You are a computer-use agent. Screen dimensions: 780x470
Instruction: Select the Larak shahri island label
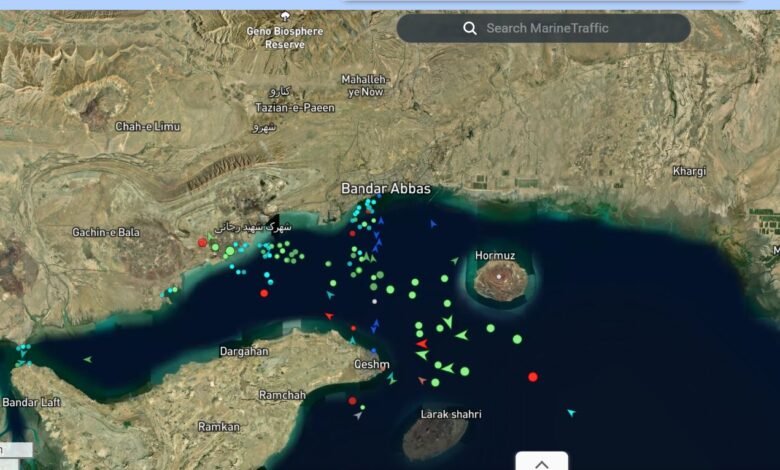(450, 414)
